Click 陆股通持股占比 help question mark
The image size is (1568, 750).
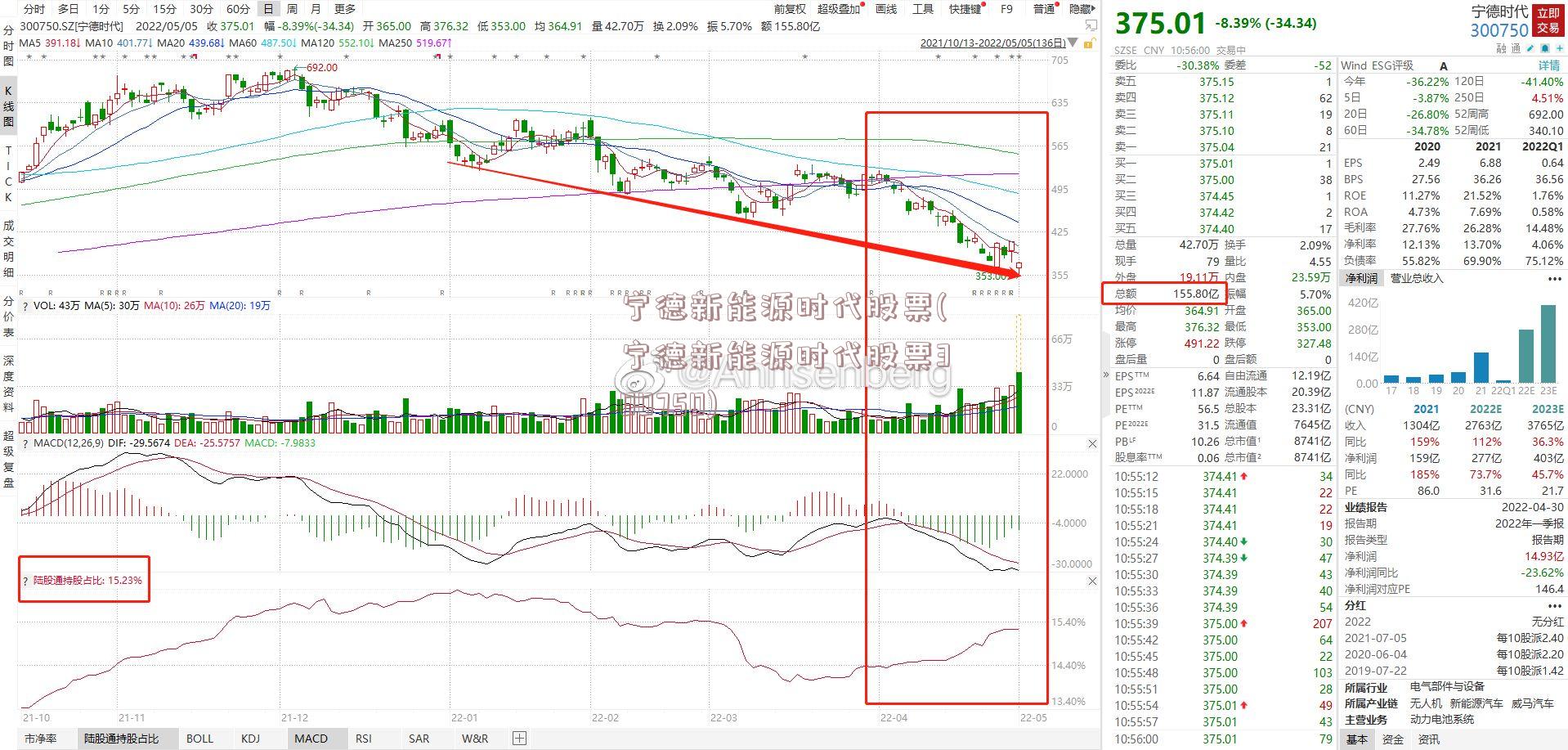click(x=25, y=581)
